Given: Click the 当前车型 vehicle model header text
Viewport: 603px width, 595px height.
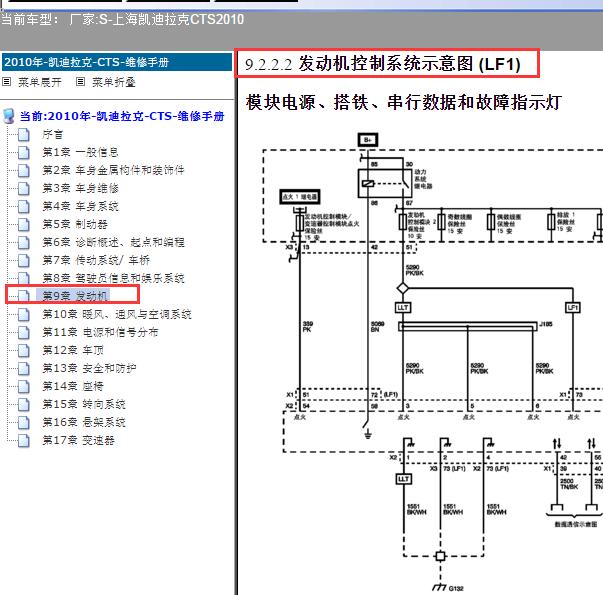Looking at the screenshot, I should click(122, 19).
